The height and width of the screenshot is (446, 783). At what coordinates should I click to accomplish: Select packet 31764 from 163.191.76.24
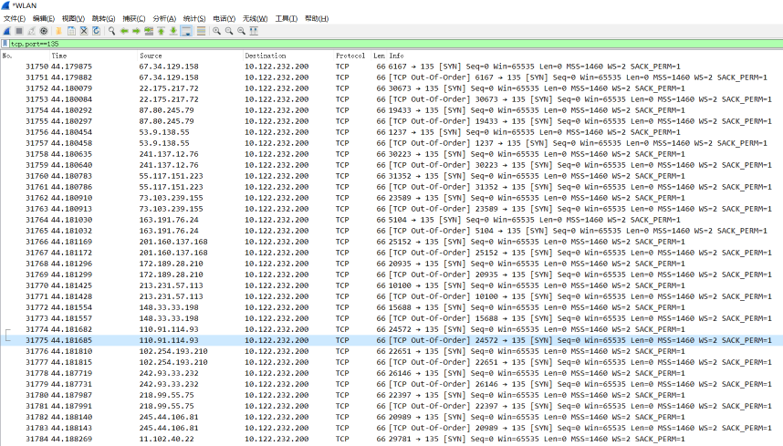[x=392, y=220]
